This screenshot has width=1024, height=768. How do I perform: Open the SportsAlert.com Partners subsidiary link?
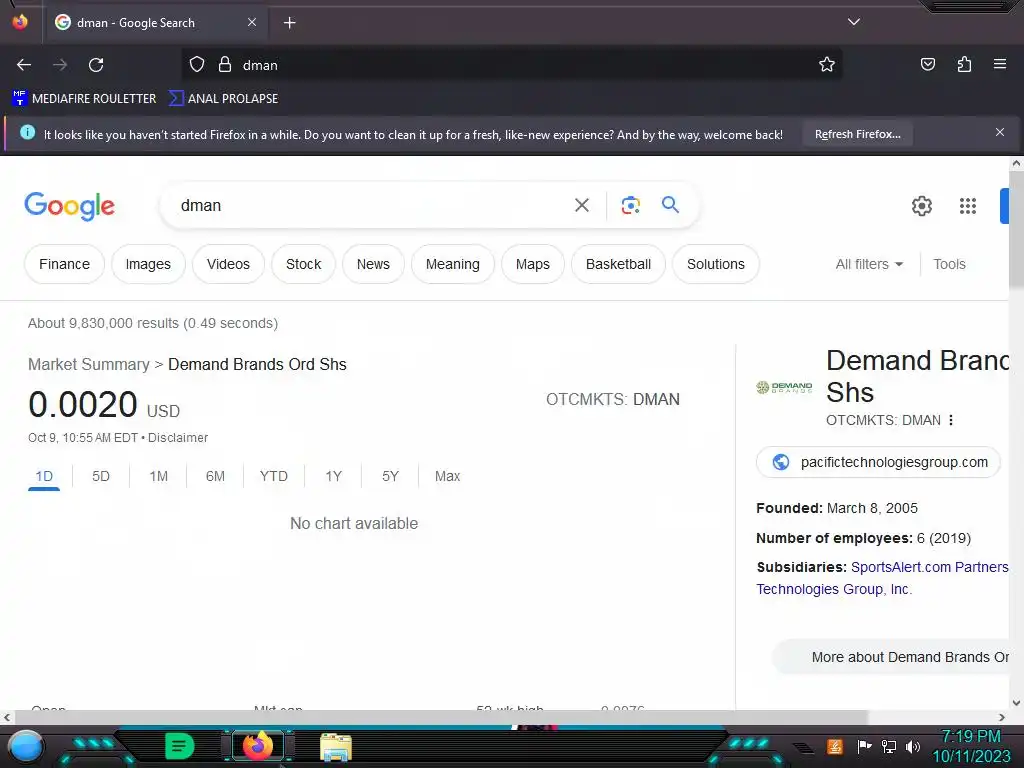pos(929,567)
